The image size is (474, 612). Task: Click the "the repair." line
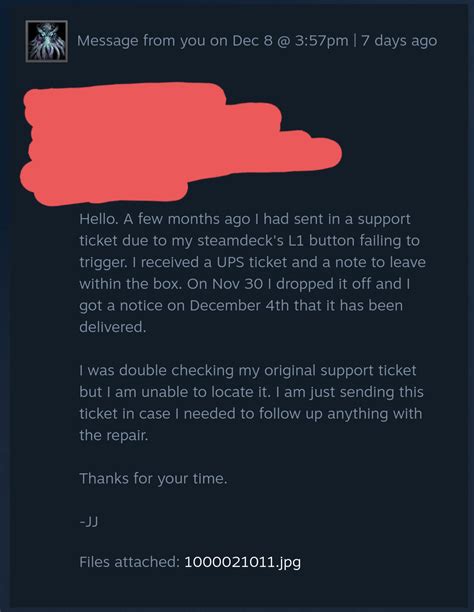(x=114, y=436)
